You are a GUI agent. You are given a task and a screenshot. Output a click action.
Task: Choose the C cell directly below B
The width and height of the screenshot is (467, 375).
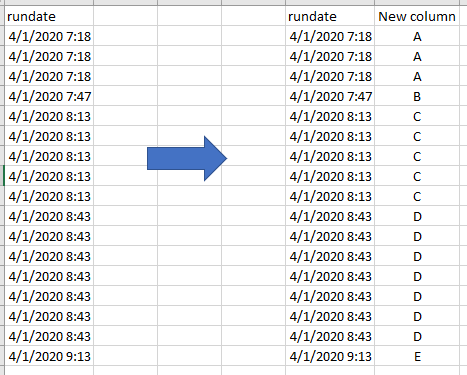[417, 116]
